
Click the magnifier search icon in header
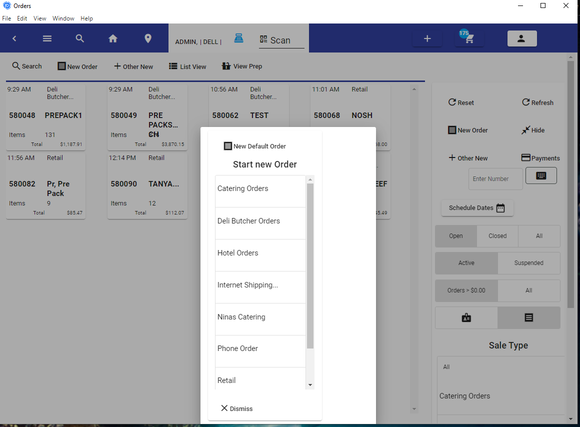click(80, 38)
